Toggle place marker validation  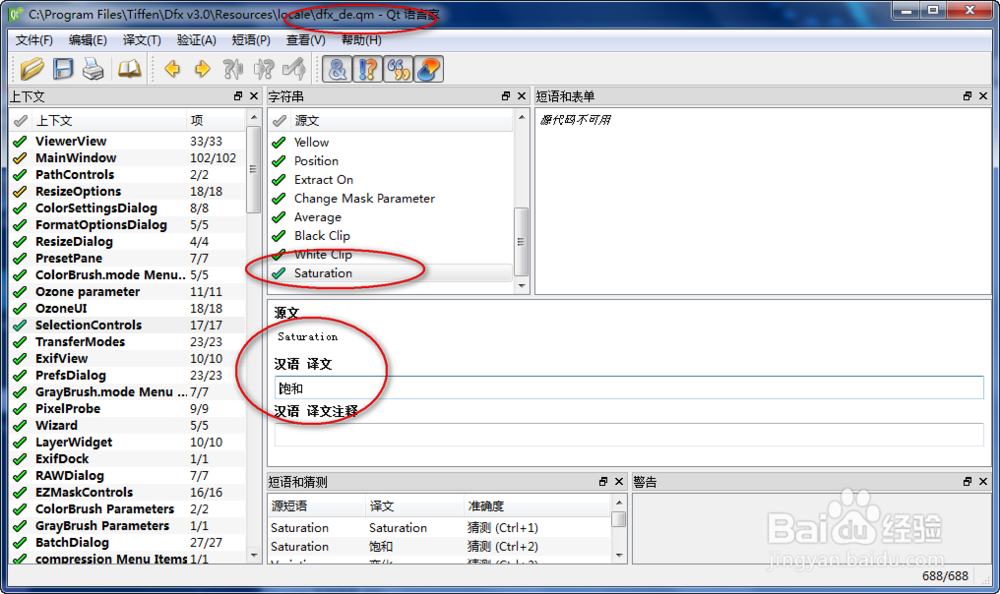tap(426, 68)
